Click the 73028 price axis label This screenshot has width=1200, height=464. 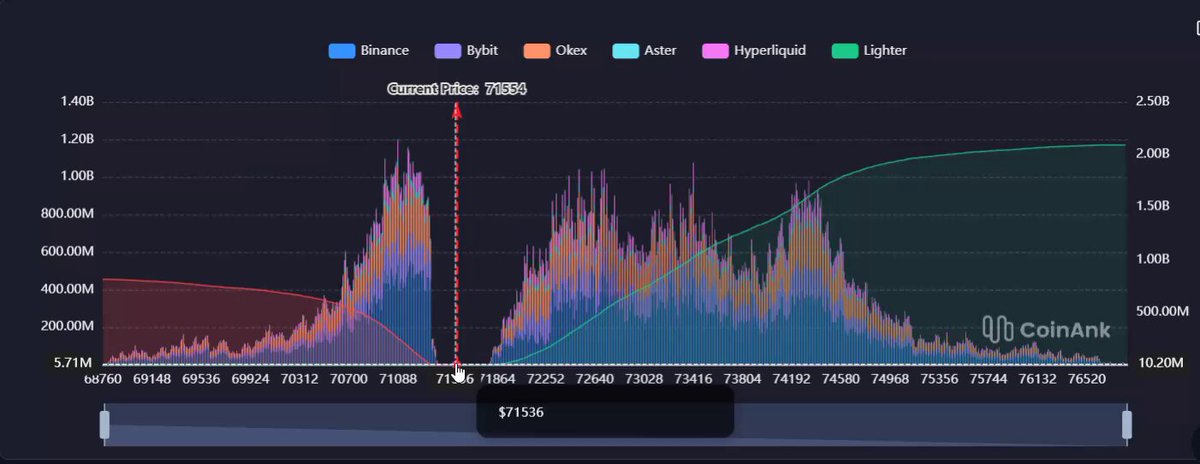tap(644, 380)
